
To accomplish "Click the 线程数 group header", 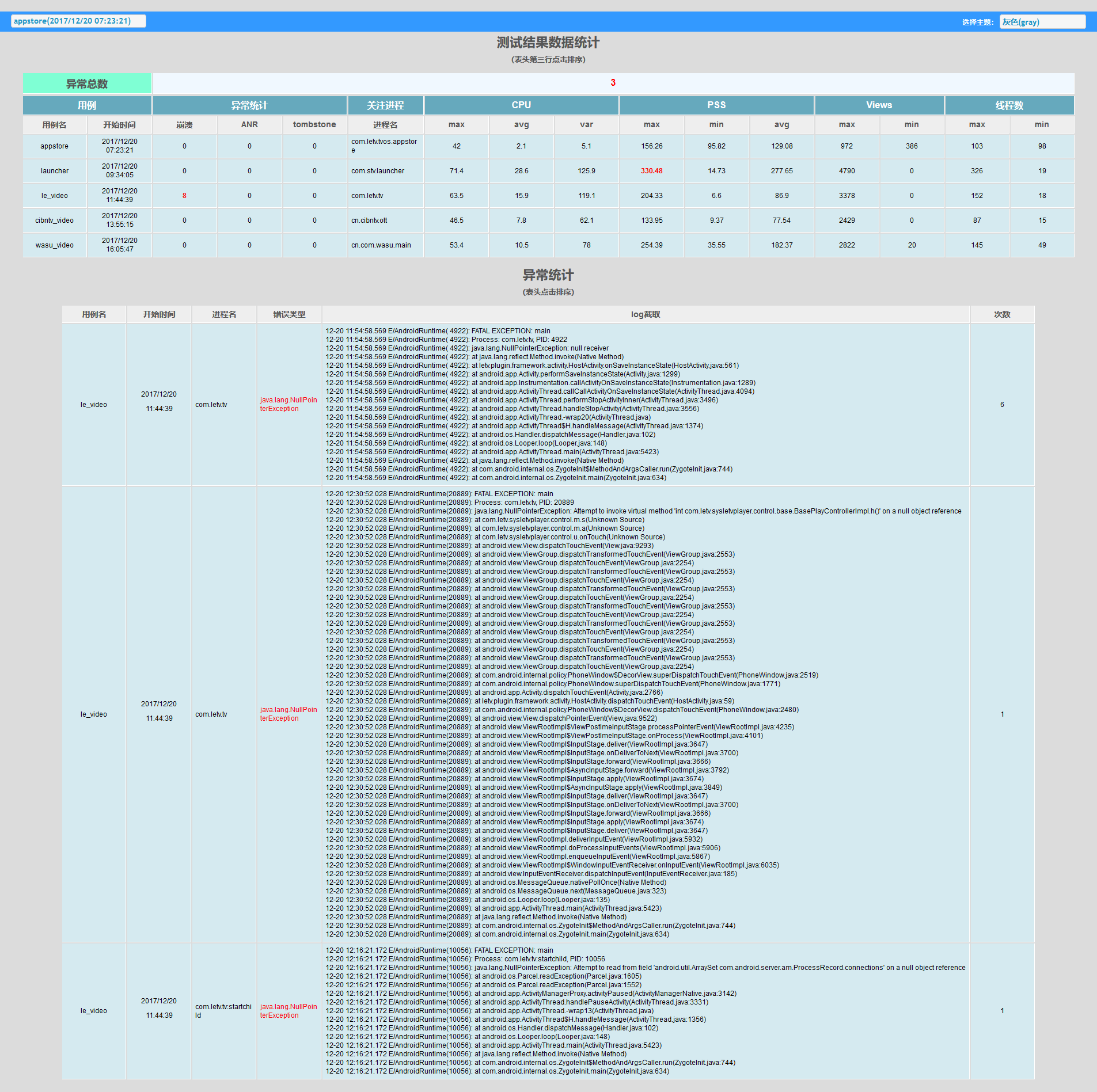I will [x=1009, y=105].
